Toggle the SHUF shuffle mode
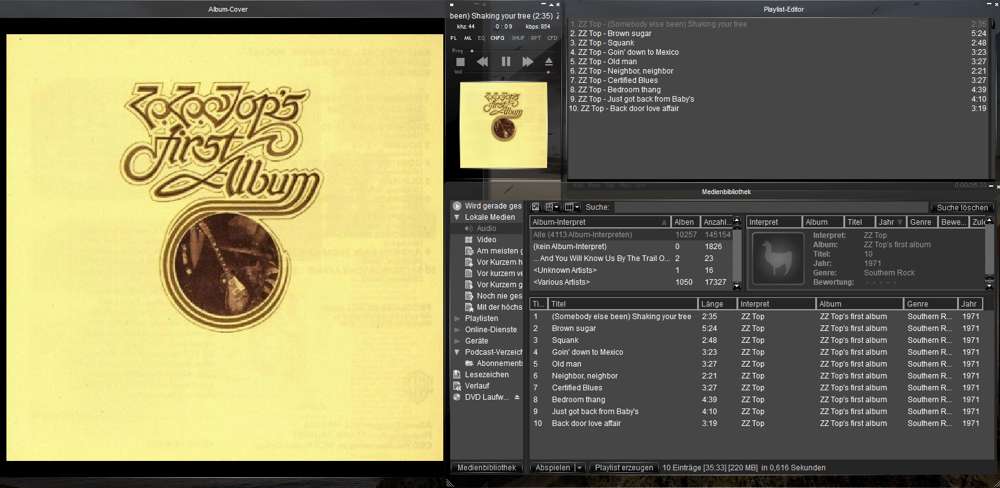The height and width of the screenshot is (488, 1000). point(518,38)
